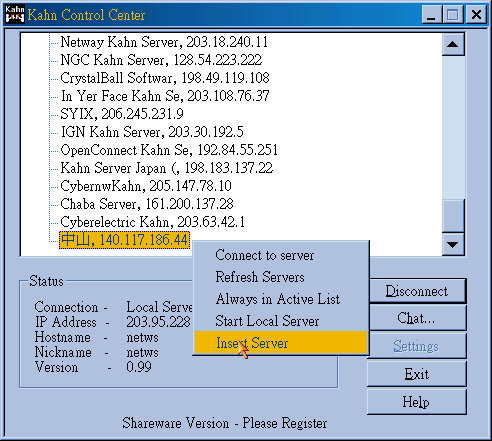Open Help with the Help button
Image resolution: width=492 pixels, height=441 pixels.
[x=417, y=402]
